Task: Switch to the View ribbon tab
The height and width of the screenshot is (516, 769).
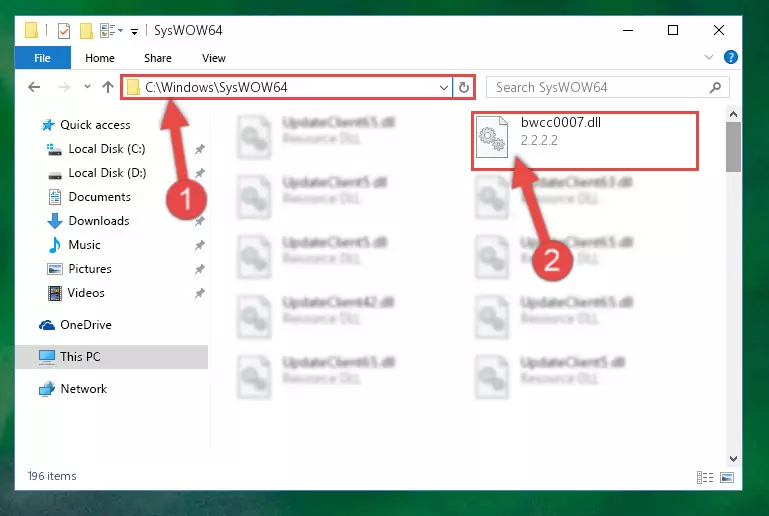Action: pos(214,58)
